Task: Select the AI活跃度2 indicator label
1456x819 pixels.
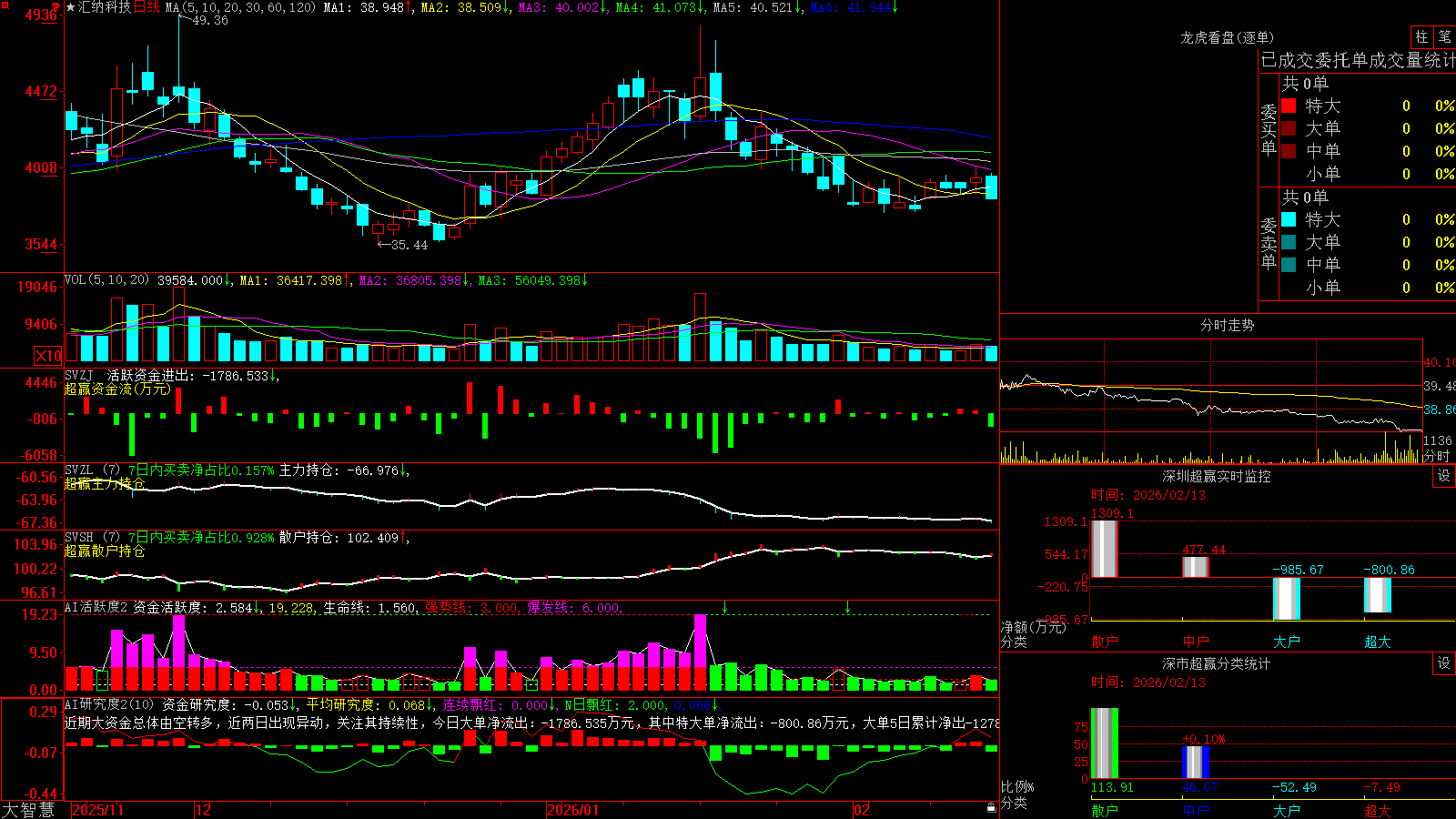Action: tap(96, 607)
